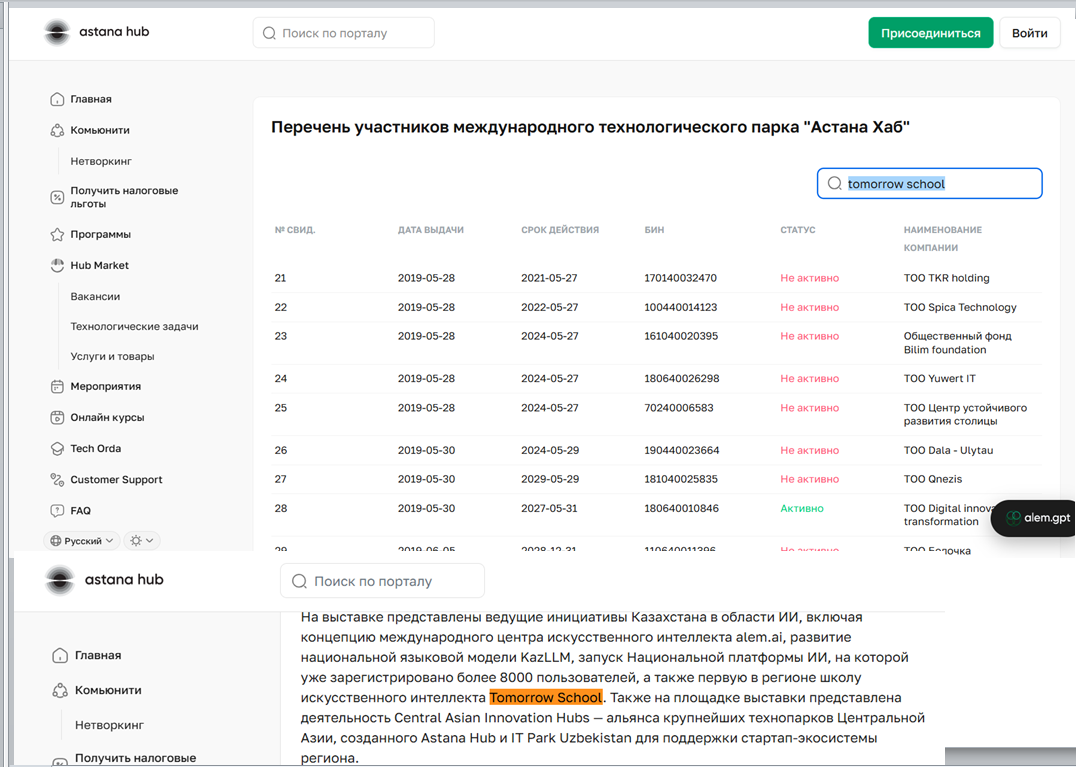This screenshot has width=1076, height=767.
Task: Click the ТОО TKR holding company name
Action: click(946, 278)
